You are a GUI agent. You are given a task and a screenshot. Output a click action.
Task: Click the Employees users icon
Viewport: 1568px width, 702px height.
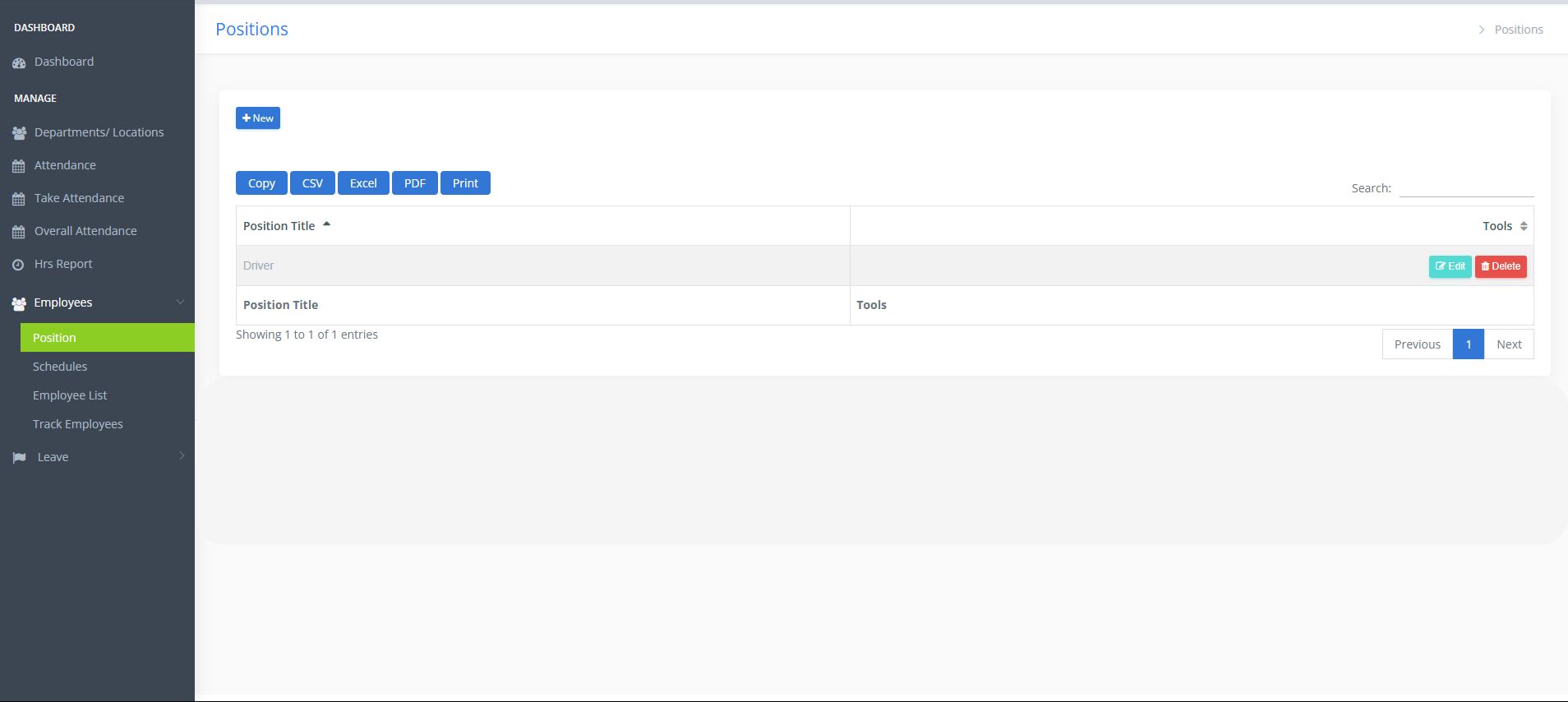(19, 303)
